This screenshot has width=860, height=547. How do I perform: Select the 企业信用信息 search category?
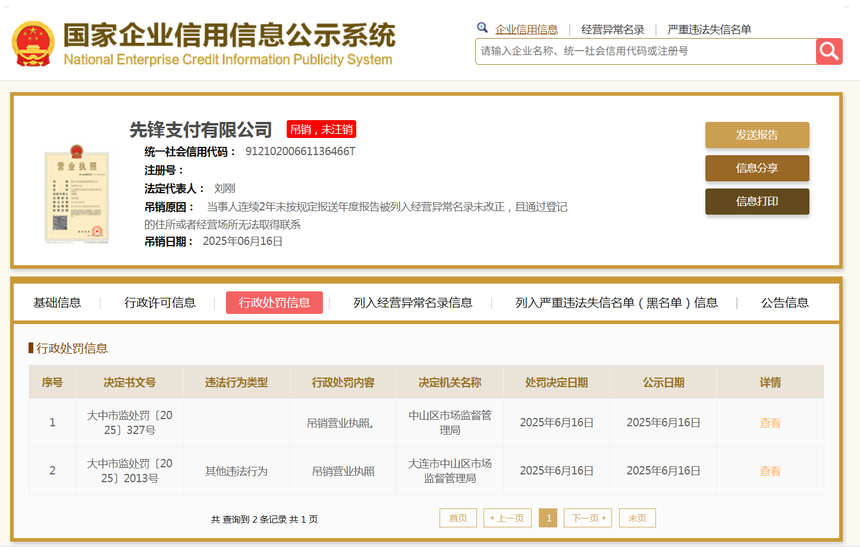point(526,29)
